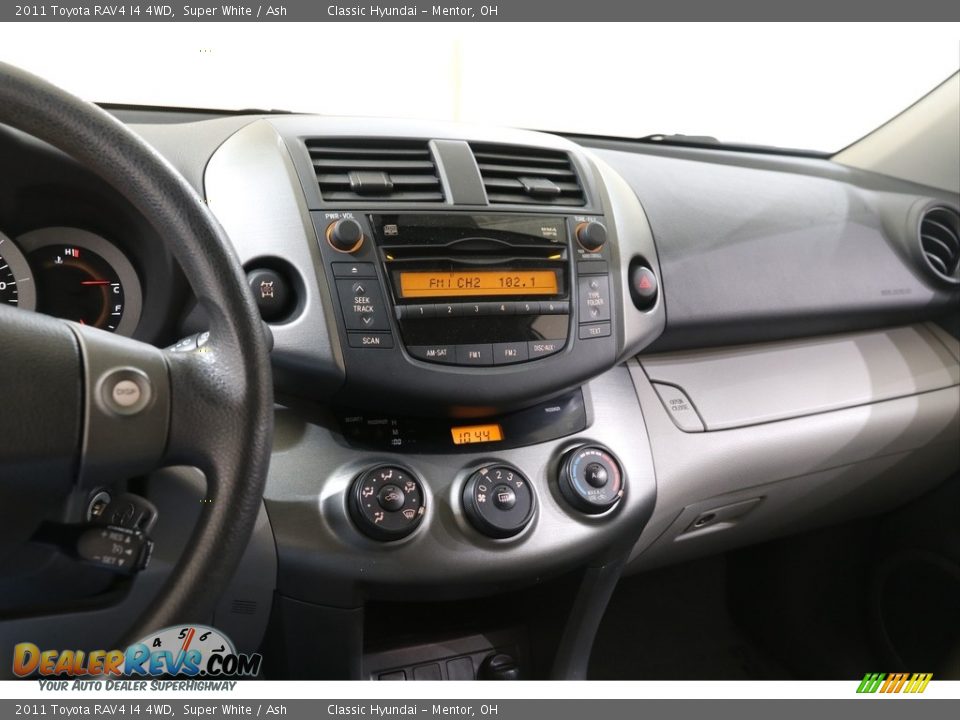Screen dimensions: 960x720
Task: Tap the TEXT button on the radio
Action: [x=594, y=331]
